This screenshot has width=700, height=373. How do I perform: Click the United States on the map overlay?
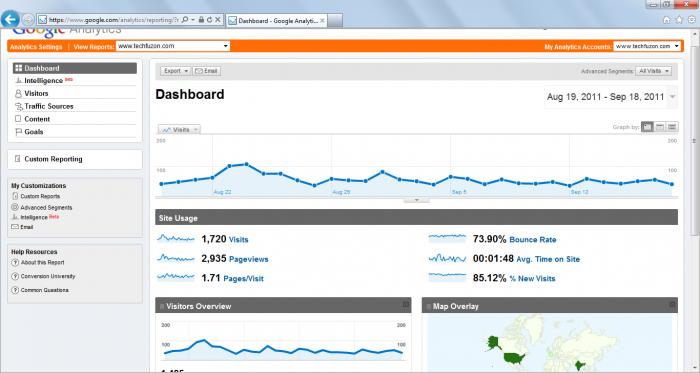pyautogui.click(x=515, y=358)
